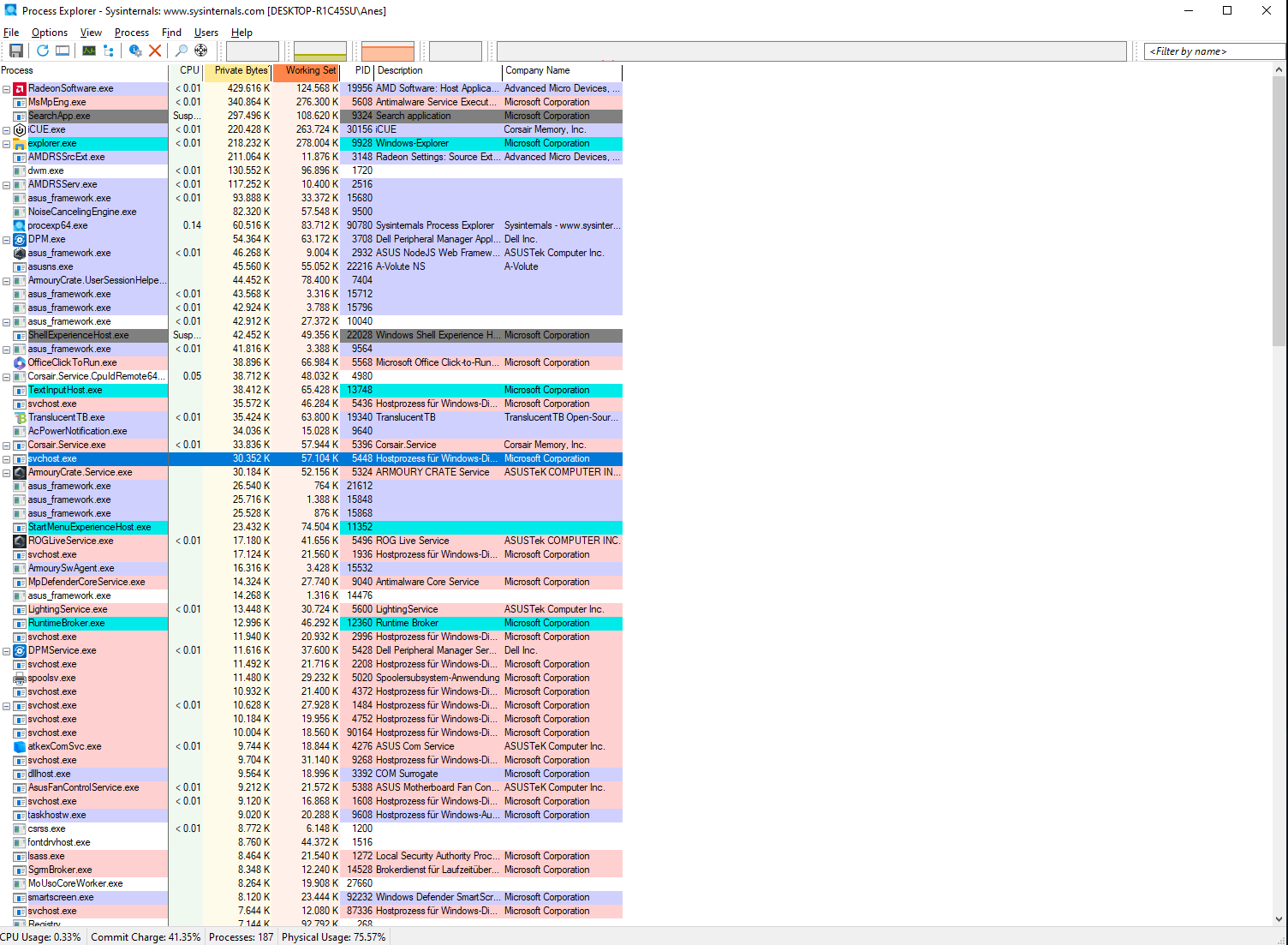Click the Commit Charge 41.35% status text
This screenshot has height=945, width=1288.
(x=146, y=937)
